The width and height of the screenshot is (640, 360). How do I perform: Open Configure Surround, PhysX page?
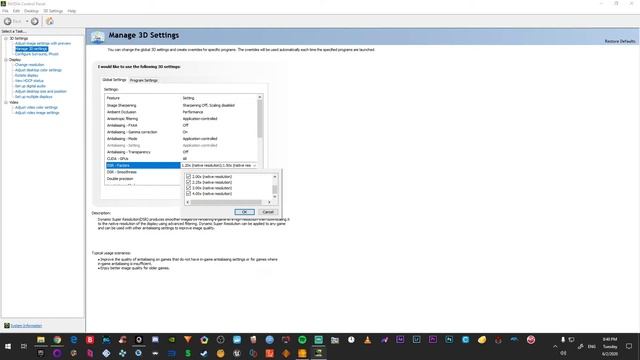pos(37,54)
